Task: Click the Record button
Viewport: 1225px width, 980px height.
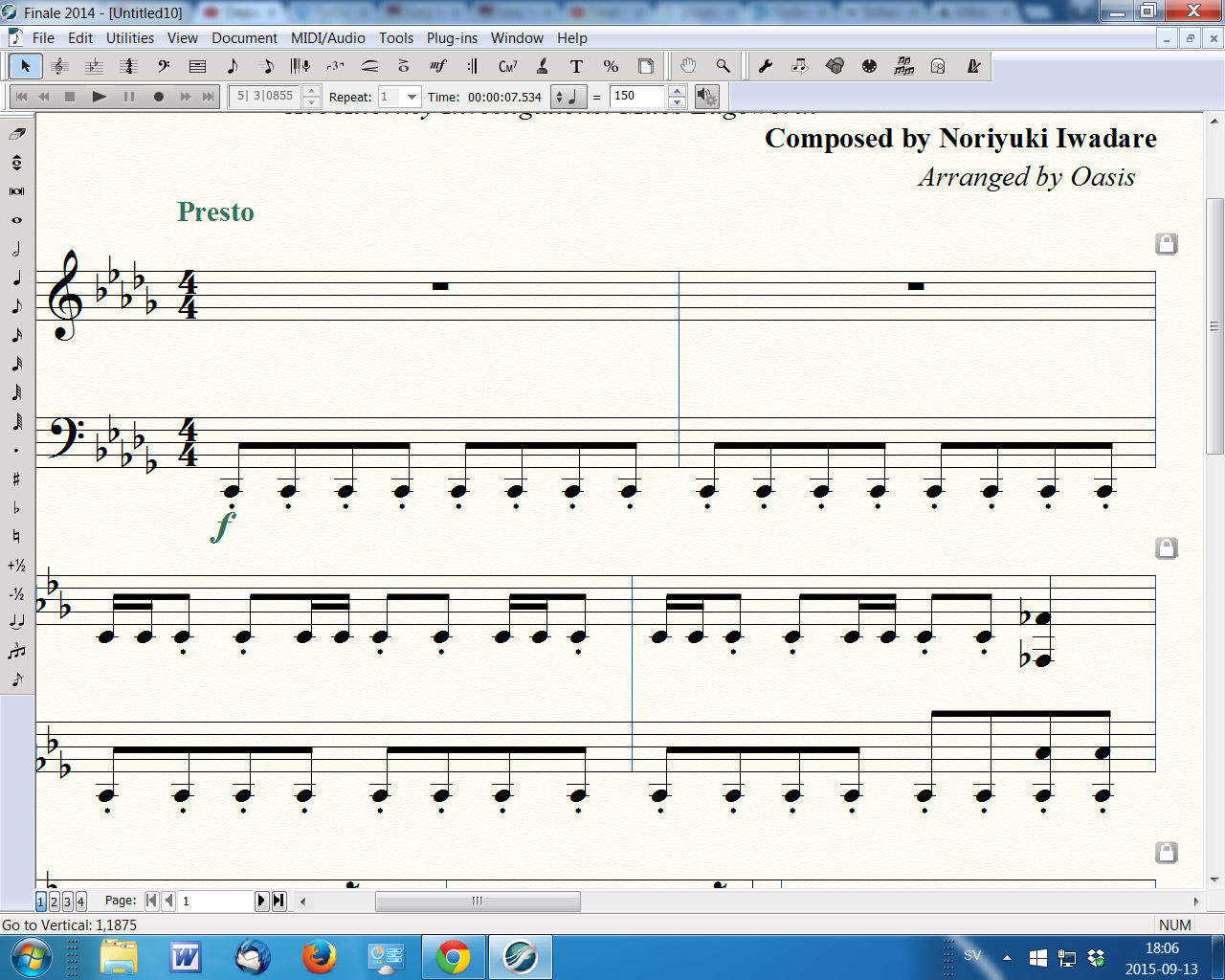Action: pyautogui.click(x=159, y=97)
